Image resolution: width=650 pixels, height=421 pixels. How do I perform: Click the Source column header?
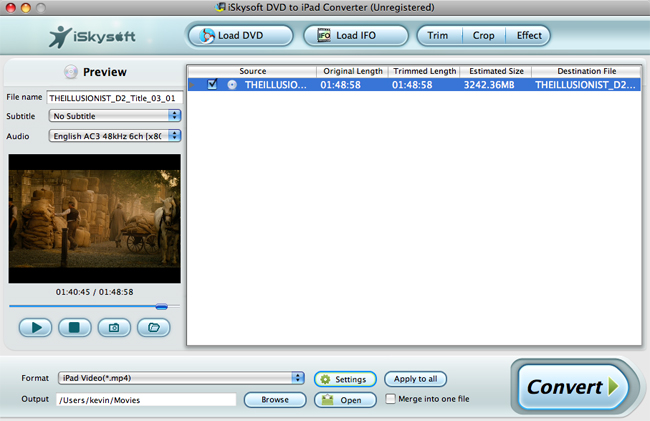(252, 71)
